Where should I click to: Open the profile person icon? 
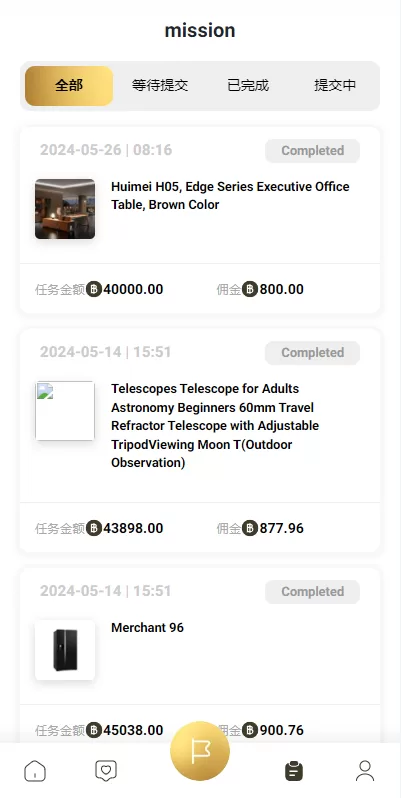[365, 771]
